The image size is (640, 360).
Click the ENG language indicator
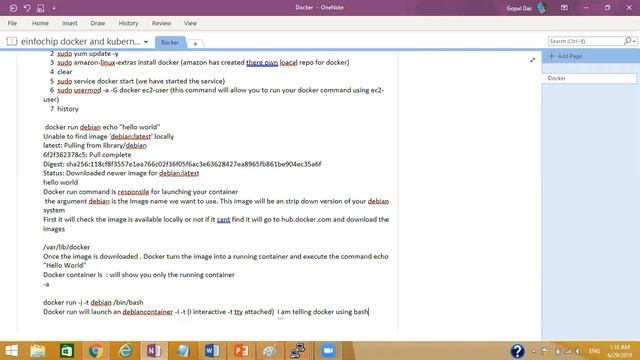point(595,351)
